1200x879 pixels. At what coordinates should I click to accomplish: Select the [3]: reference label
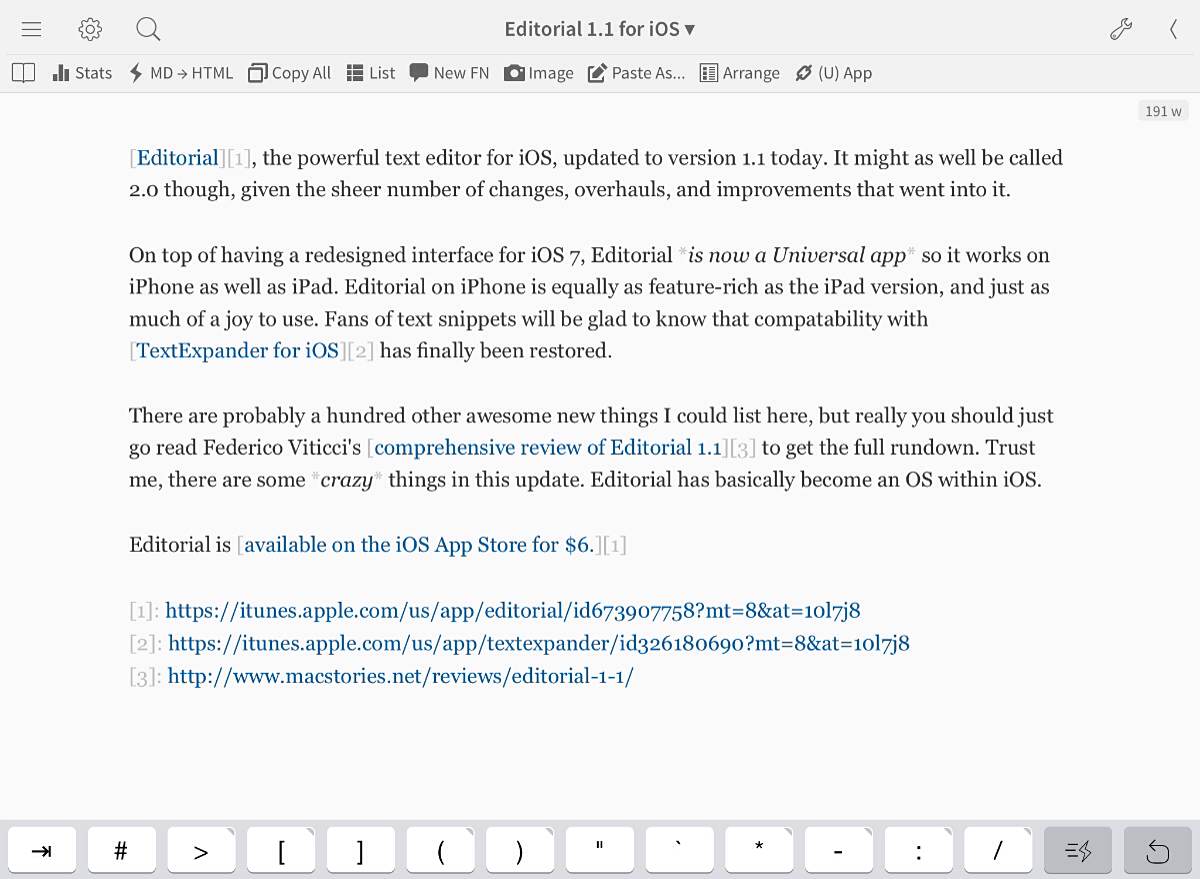(x=146, y=676)
